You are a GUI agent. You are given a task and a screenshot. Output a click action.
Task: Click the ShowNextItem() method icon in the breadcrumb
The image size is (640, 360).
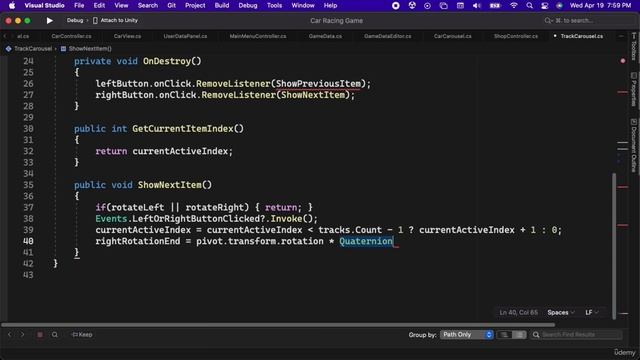(63, 49)
